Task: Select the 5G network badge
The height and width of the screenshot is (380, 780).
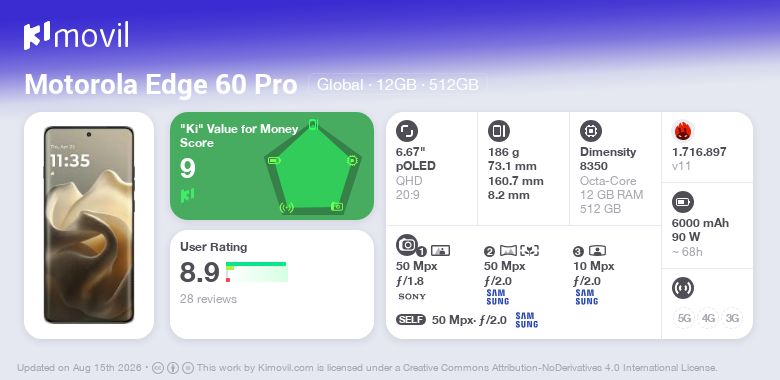Action: coord(684,318)
